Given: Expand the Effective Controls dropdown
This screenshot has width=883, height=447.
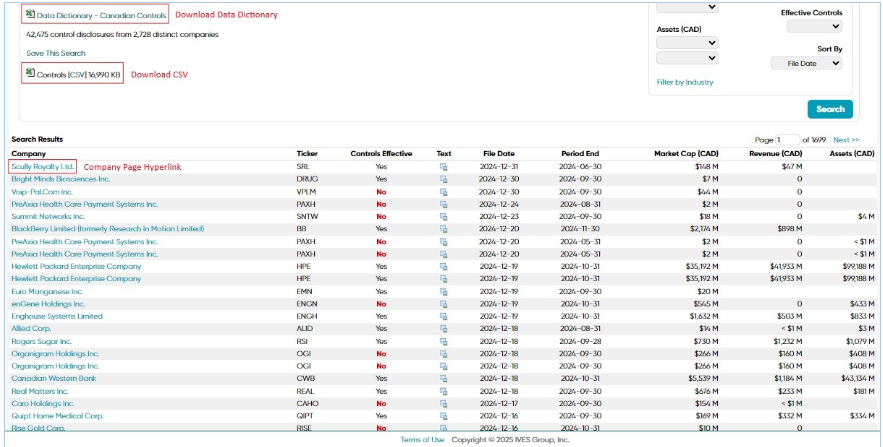Looking at the screenshot, I should (814, 26).
